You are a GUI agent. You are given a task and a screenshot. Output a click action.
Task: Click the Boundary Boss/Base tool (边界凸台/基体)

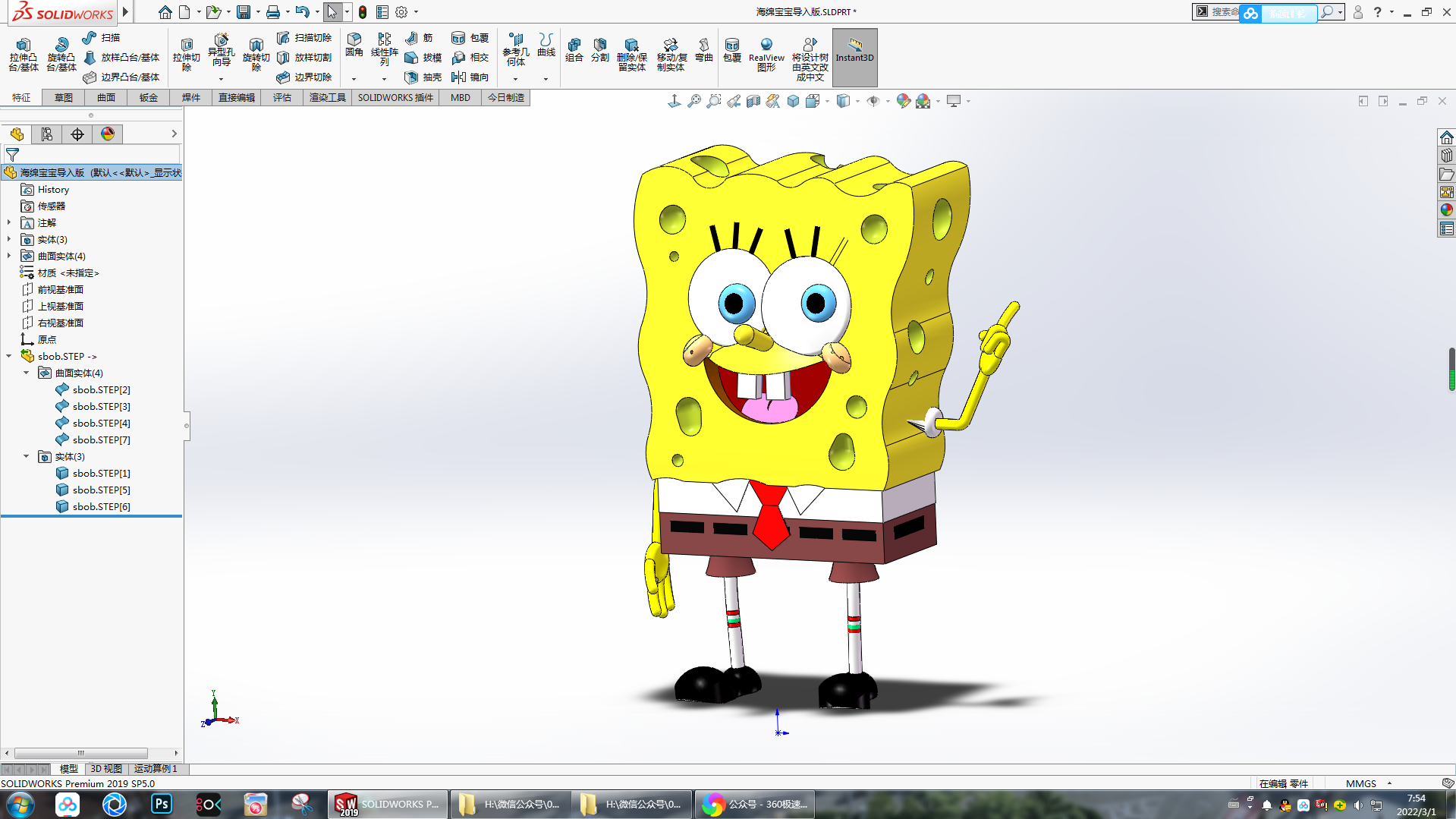click(121, 77)
